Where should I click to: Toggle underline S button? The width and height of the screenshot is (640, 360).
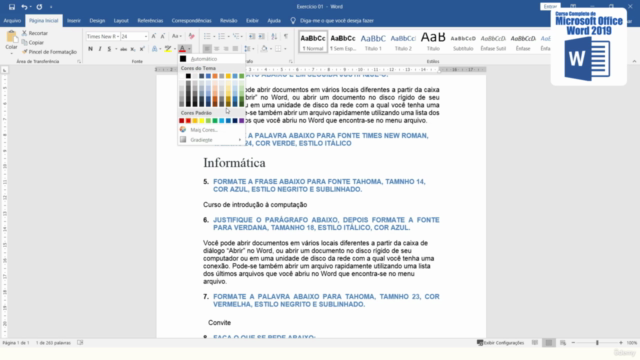pos(109,49)
